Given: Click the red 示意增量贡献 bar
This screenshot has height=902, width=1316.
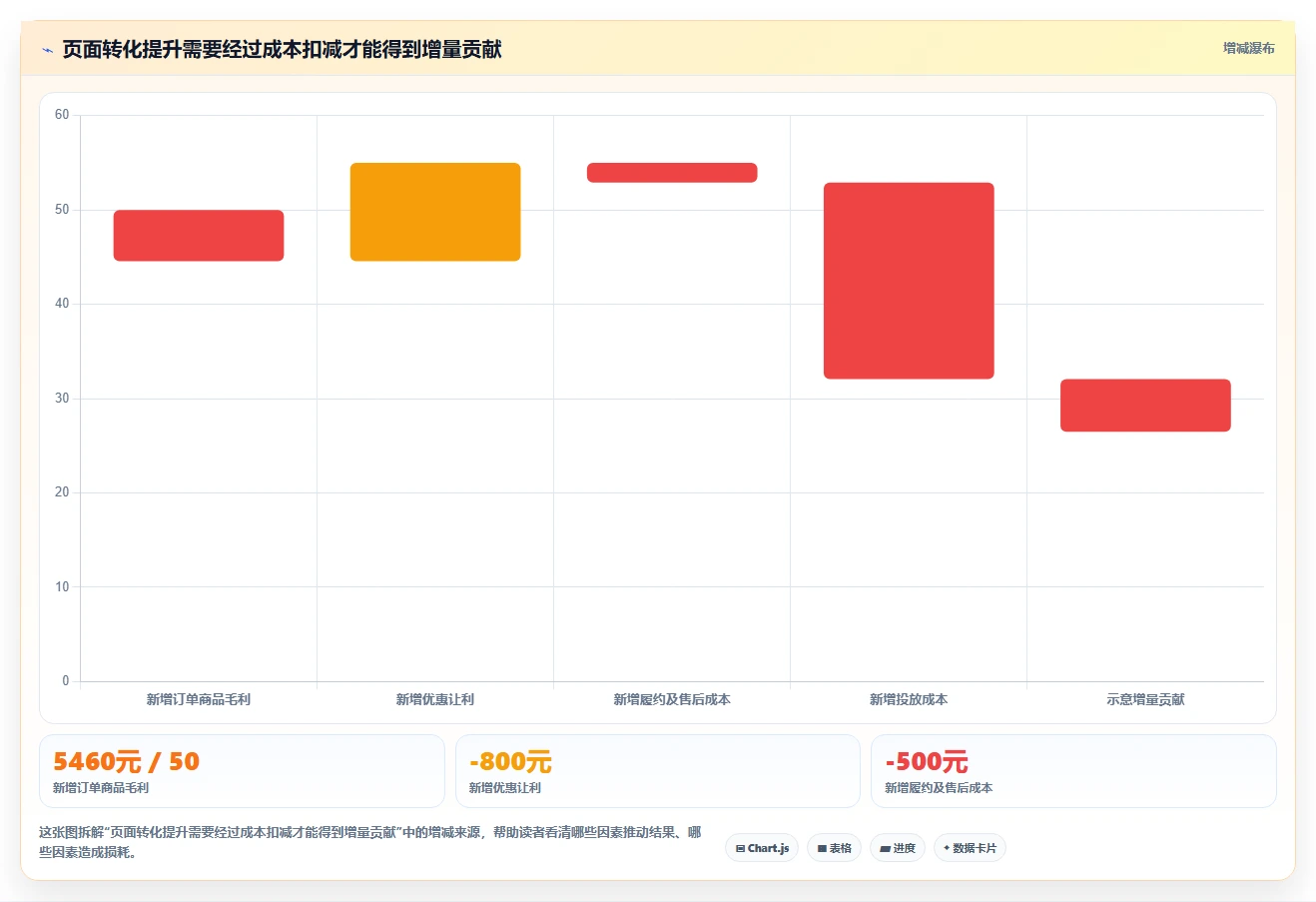Looking at the screenshot, I should pos(1145,406).
